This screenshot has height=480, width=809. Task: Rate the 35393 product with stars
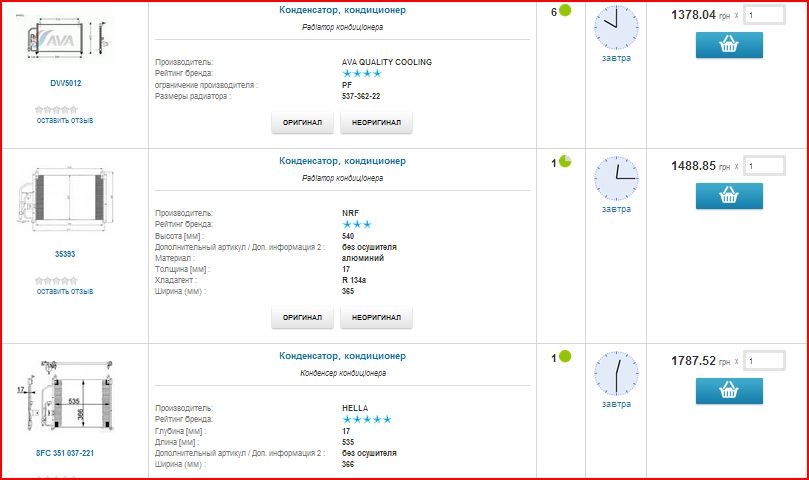point(56,281)
